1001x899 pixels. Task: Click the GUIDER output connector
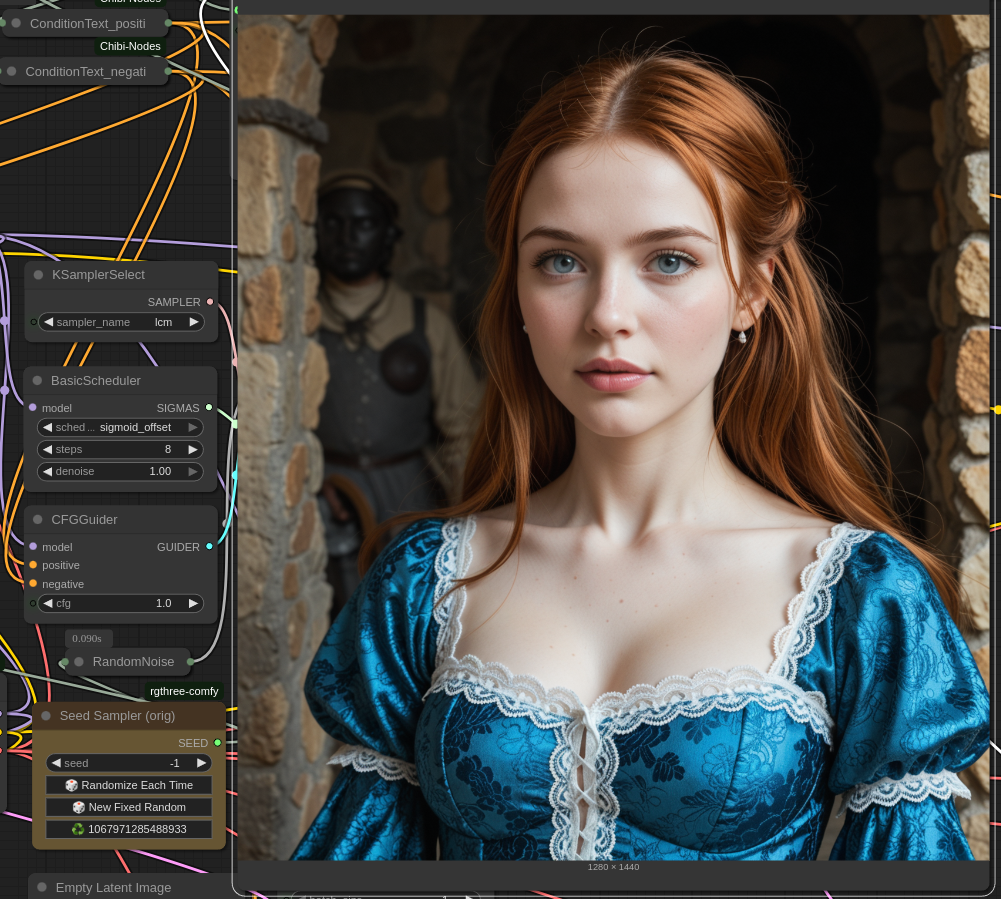209,547
